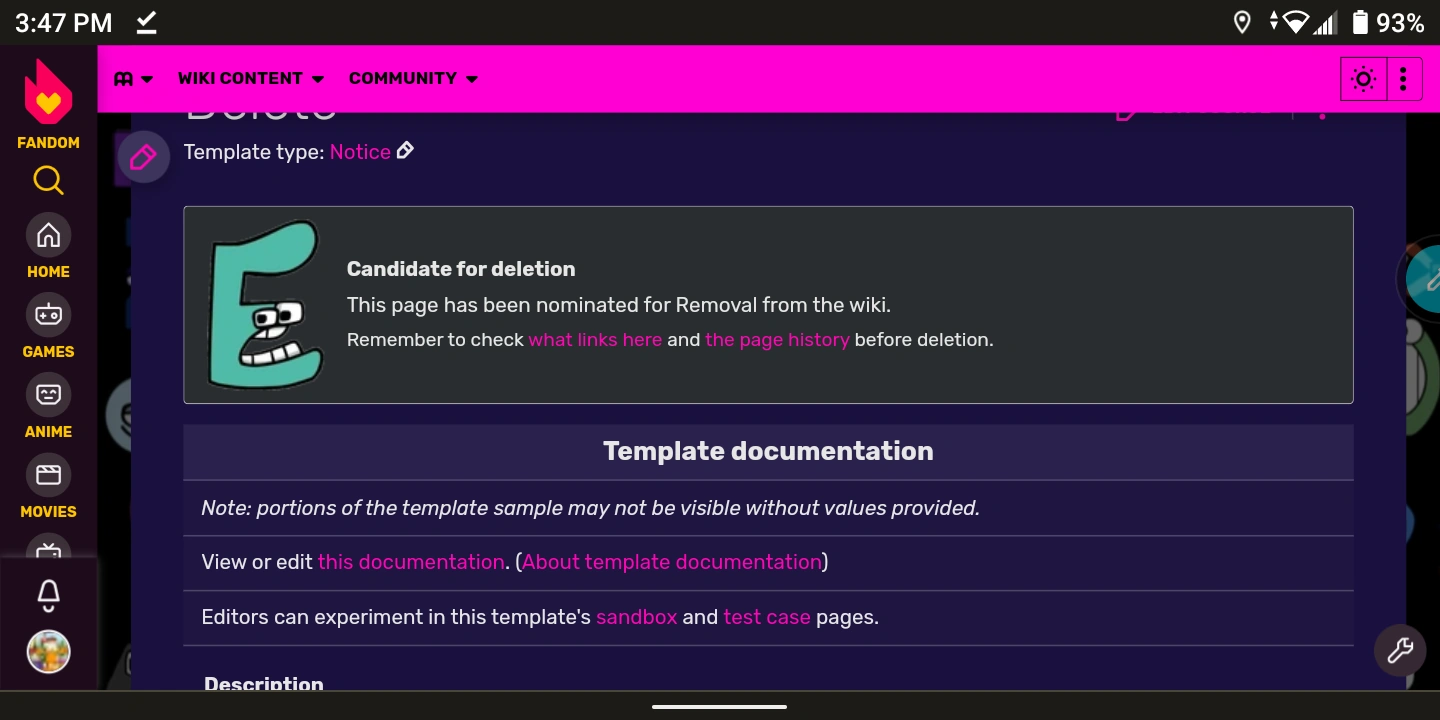Open the three-dot more options menu
Image resolution: width=1440 pixels, height=720 pixels.
1404,79
